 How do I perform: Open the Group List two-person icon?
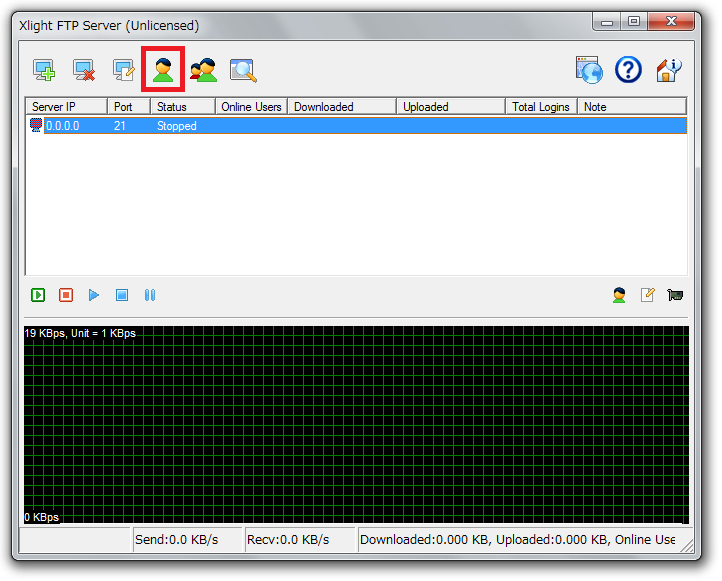204,70
